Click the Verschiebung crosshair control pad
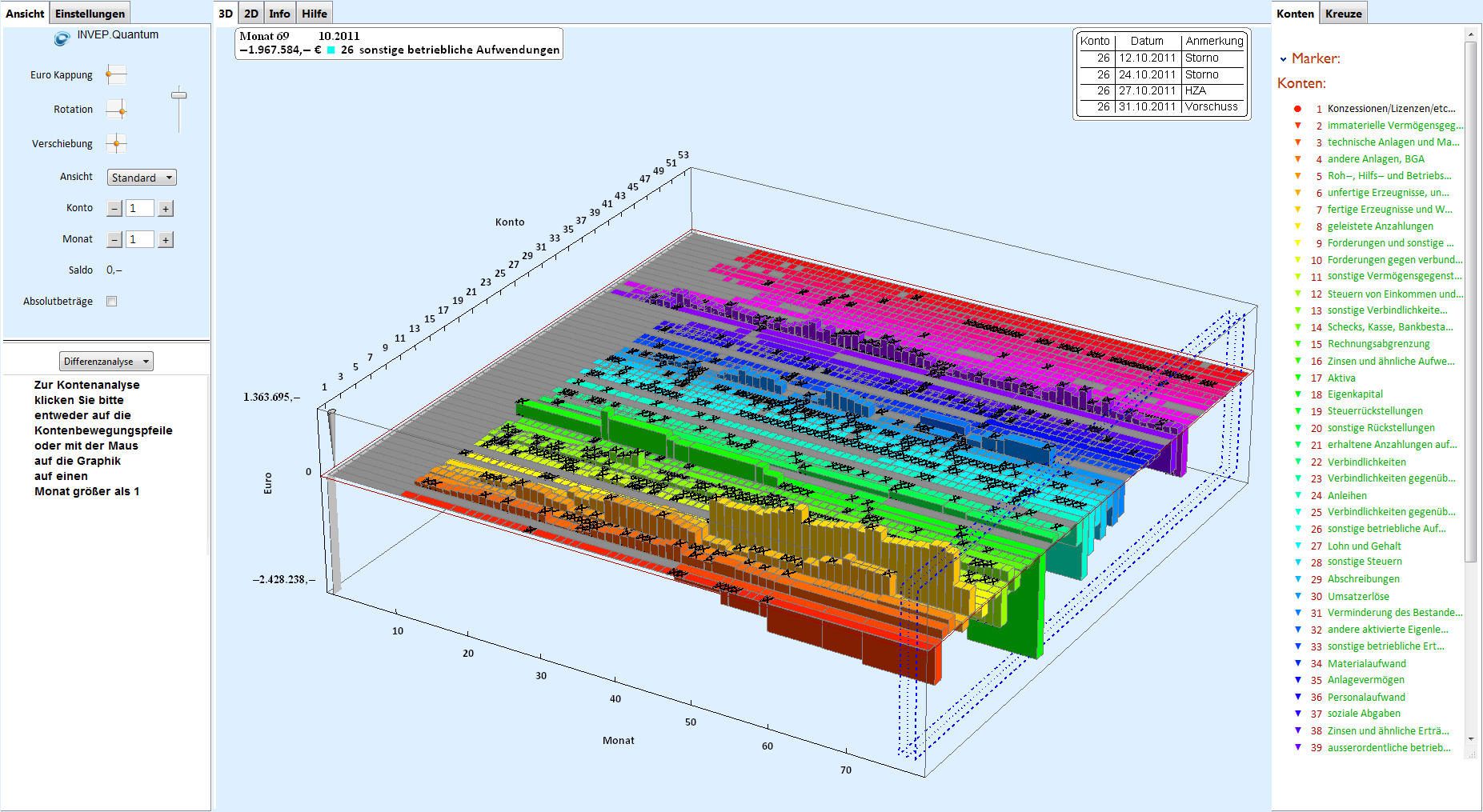The image size is (1483, 812). [116, 144]
